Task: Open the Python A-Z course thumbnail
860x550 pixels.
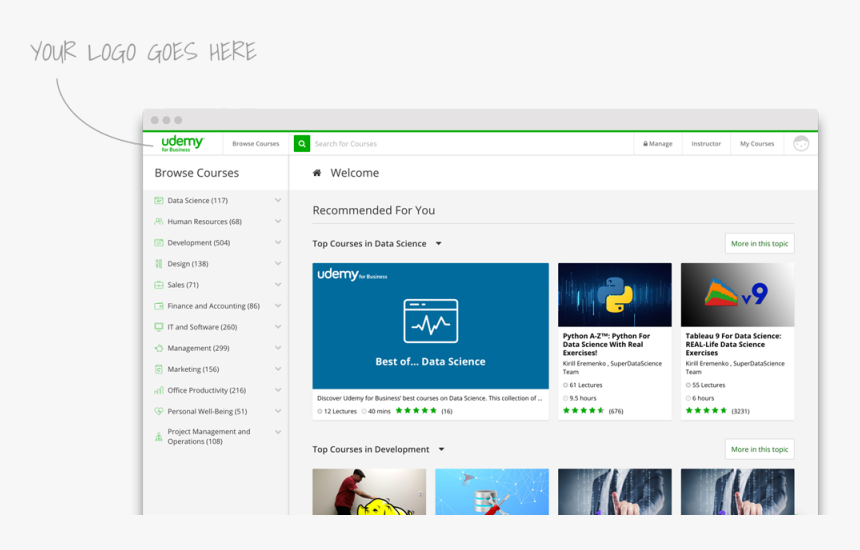Action: (615, 294)
